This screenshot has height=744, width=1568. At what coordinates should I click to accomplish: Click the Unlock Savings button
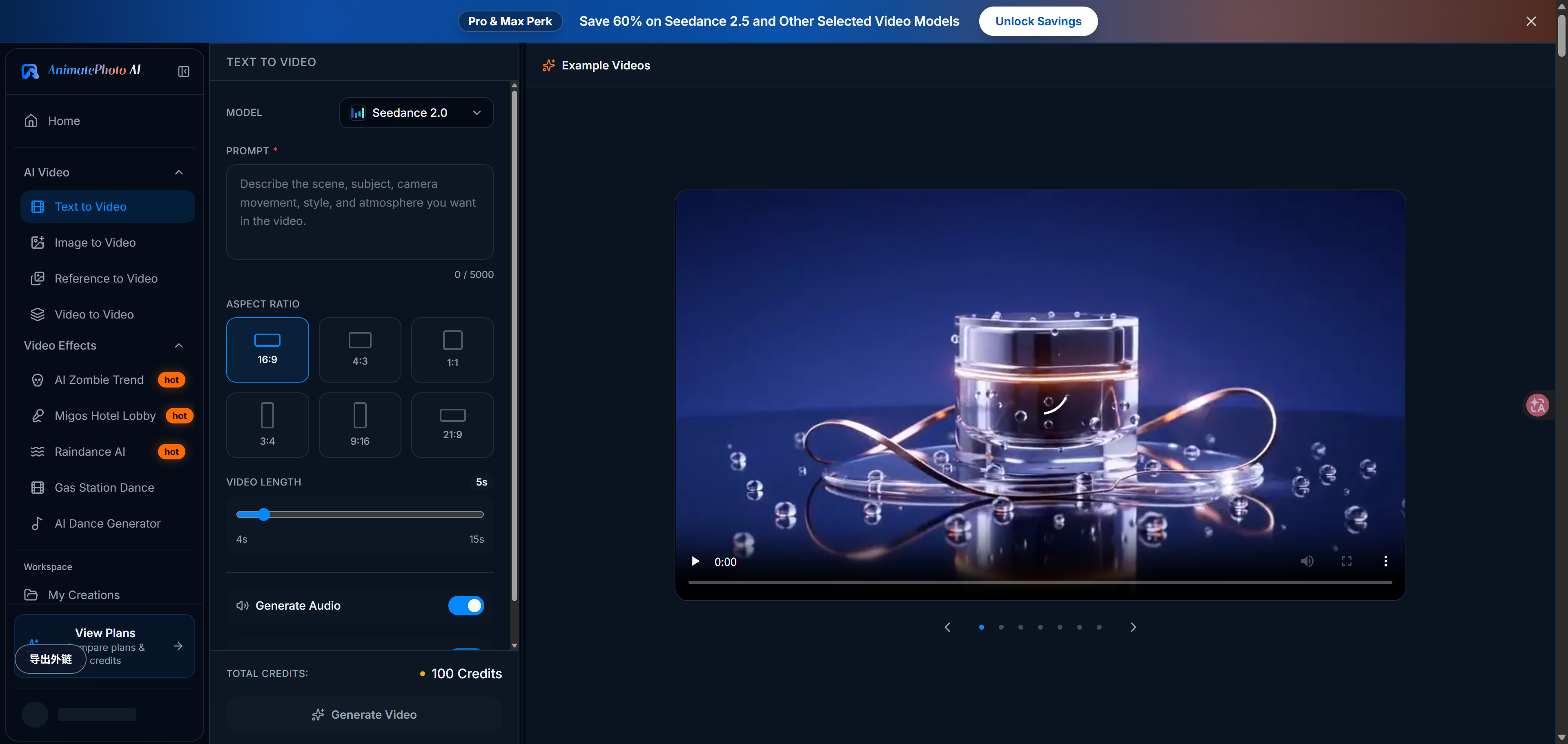pyautogui.click(x=1038, y=21)
